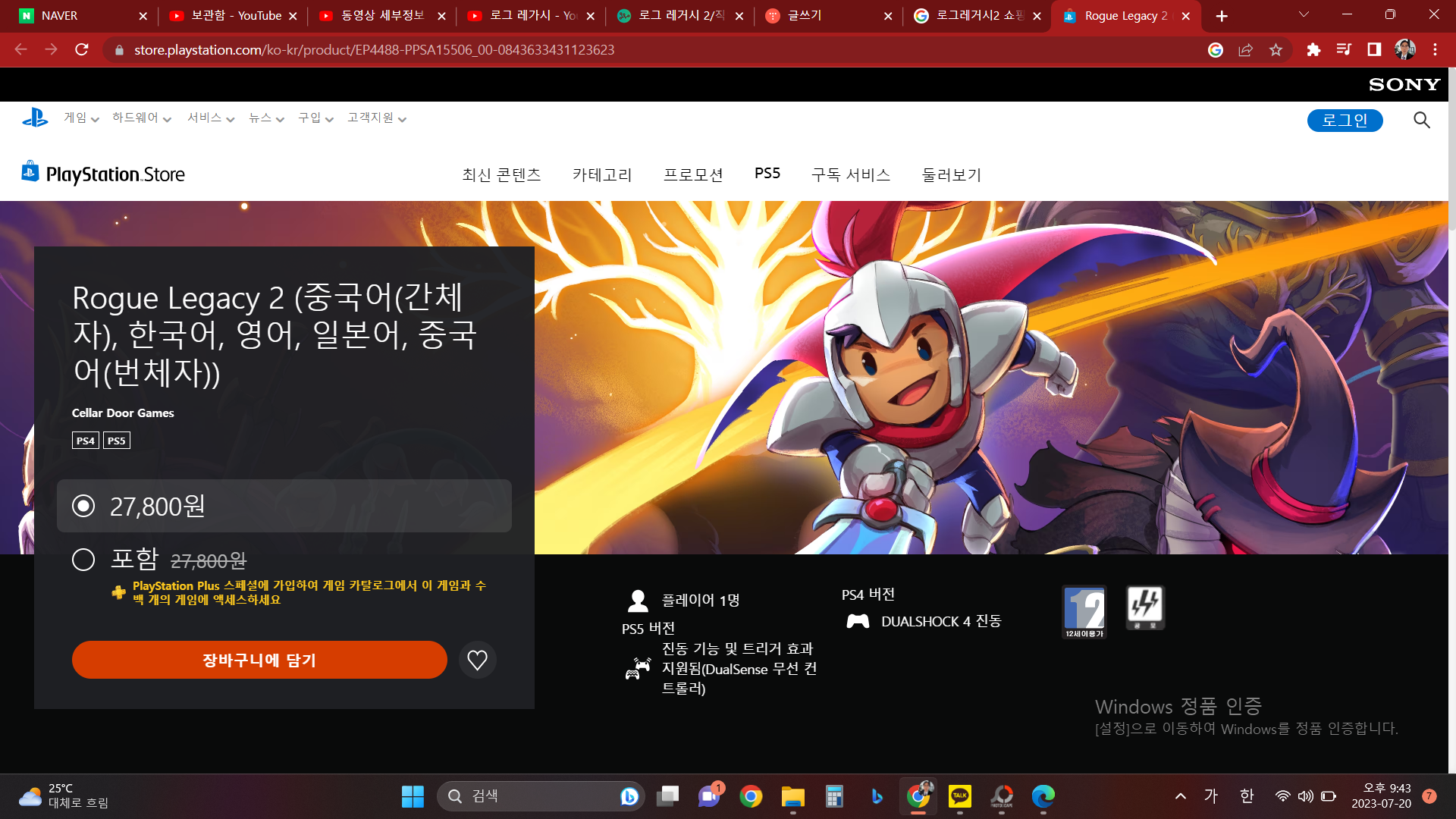Open KakaoTalk from the taskbar
The width and height of the screenshot is (1456, 819).
[960, 796]
